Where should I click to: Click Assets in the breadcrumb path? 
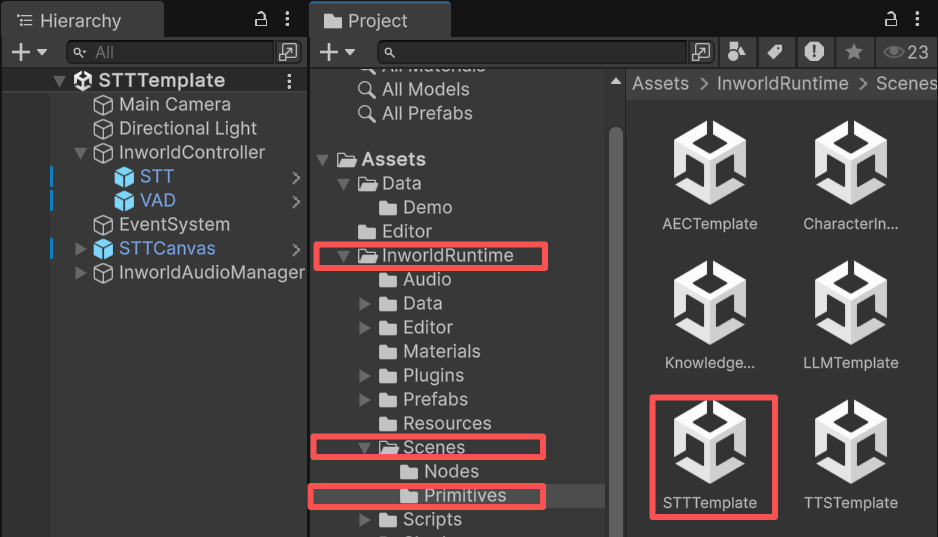[660, 84]
